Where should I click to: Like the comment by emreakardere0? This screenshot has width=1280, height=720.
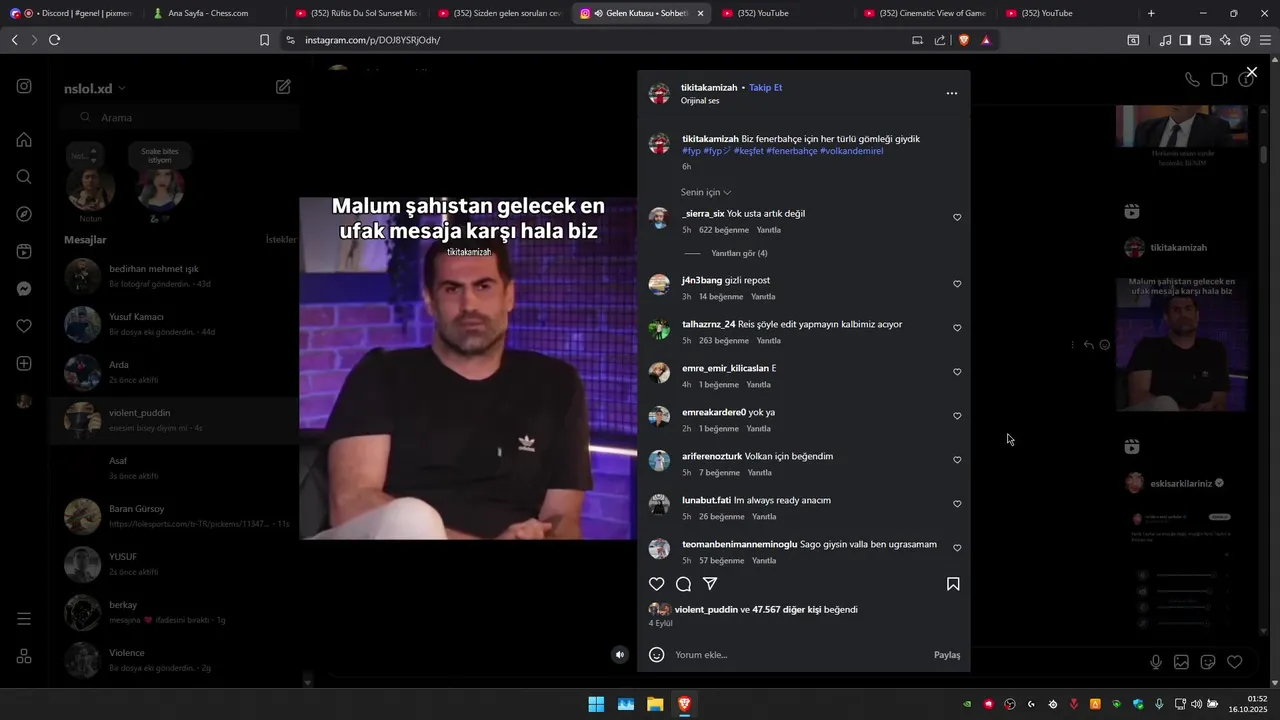[x=957, y=416]
